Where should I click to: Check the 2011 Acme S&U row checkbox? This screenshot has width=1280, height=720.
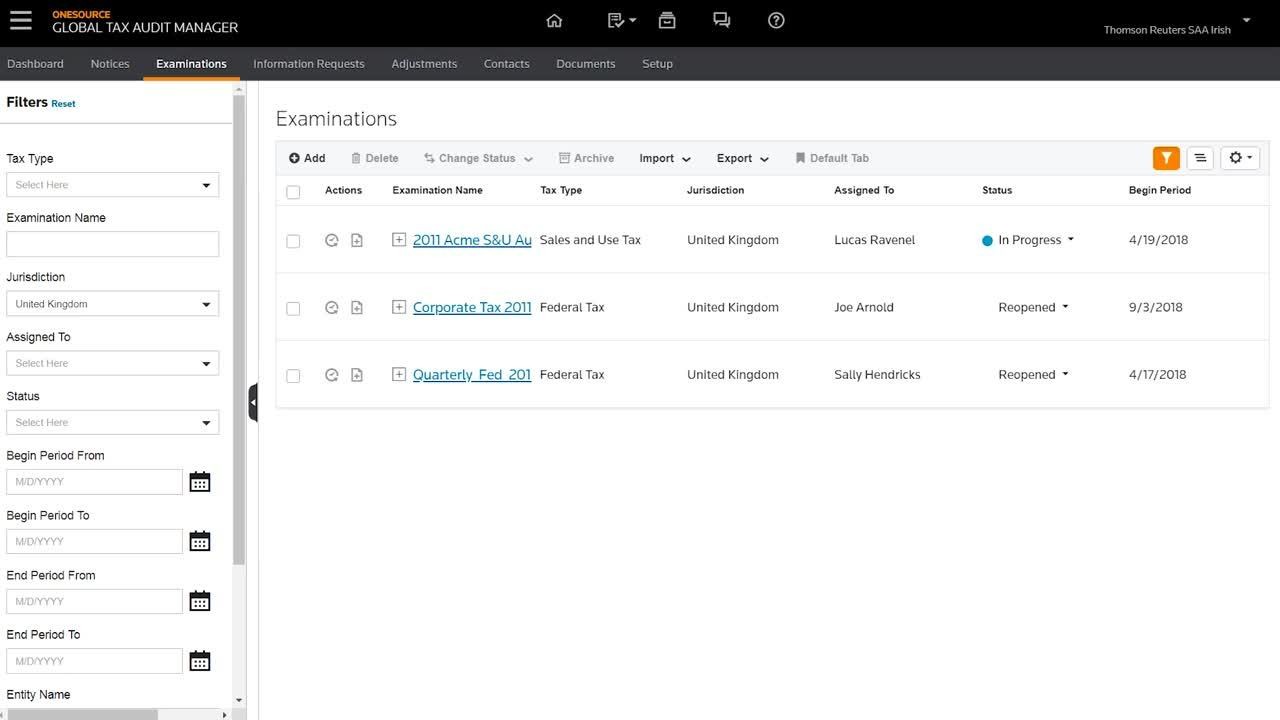[x=293, y=241]
